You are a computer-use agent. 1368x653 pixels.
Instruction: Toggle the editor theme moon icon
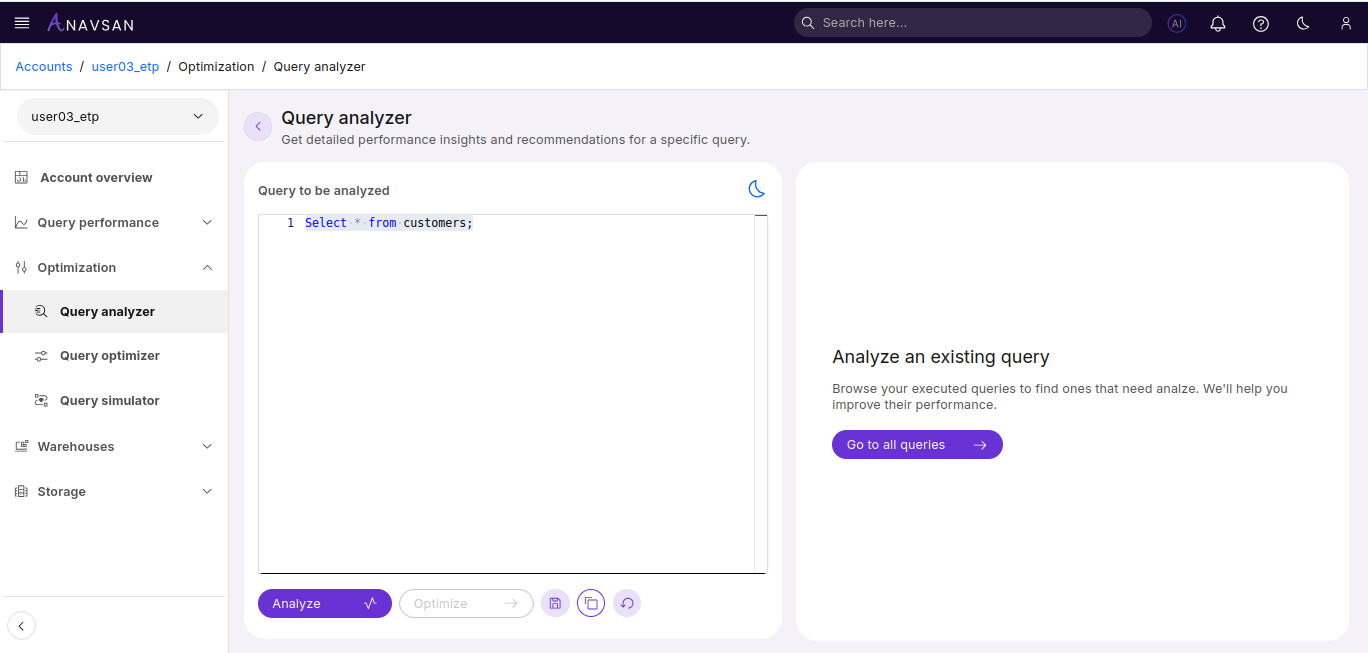[757, 189]
